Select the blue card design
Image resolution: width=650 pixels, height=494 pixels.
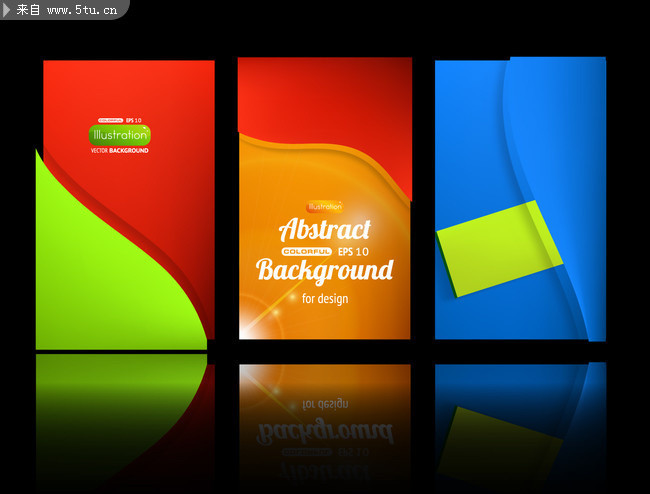tap(520, 199)
